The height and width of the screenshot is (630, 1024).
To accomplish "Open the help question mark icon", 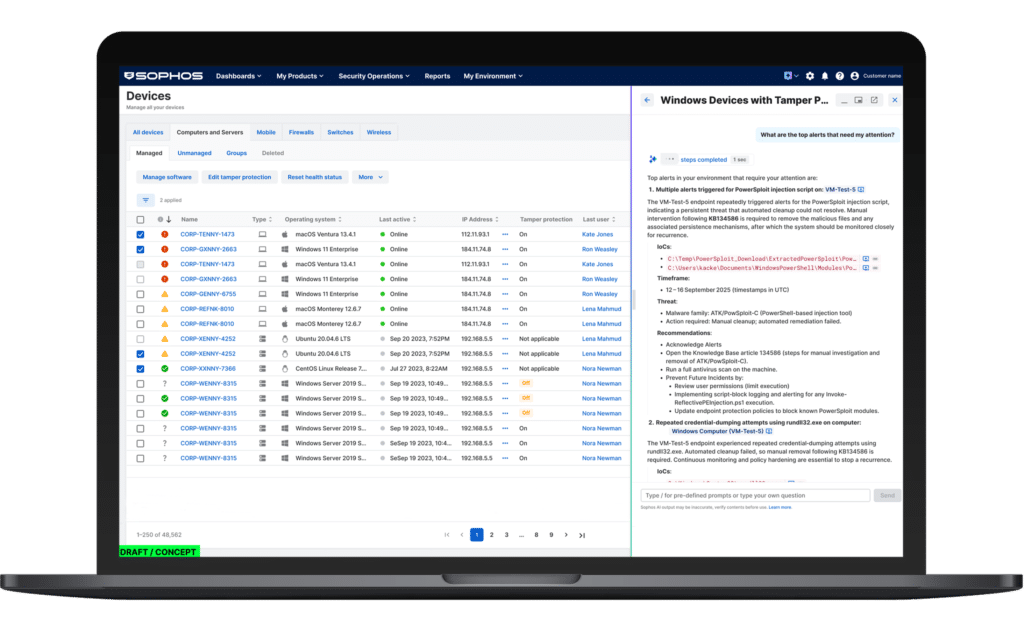I will coord(839,76).
